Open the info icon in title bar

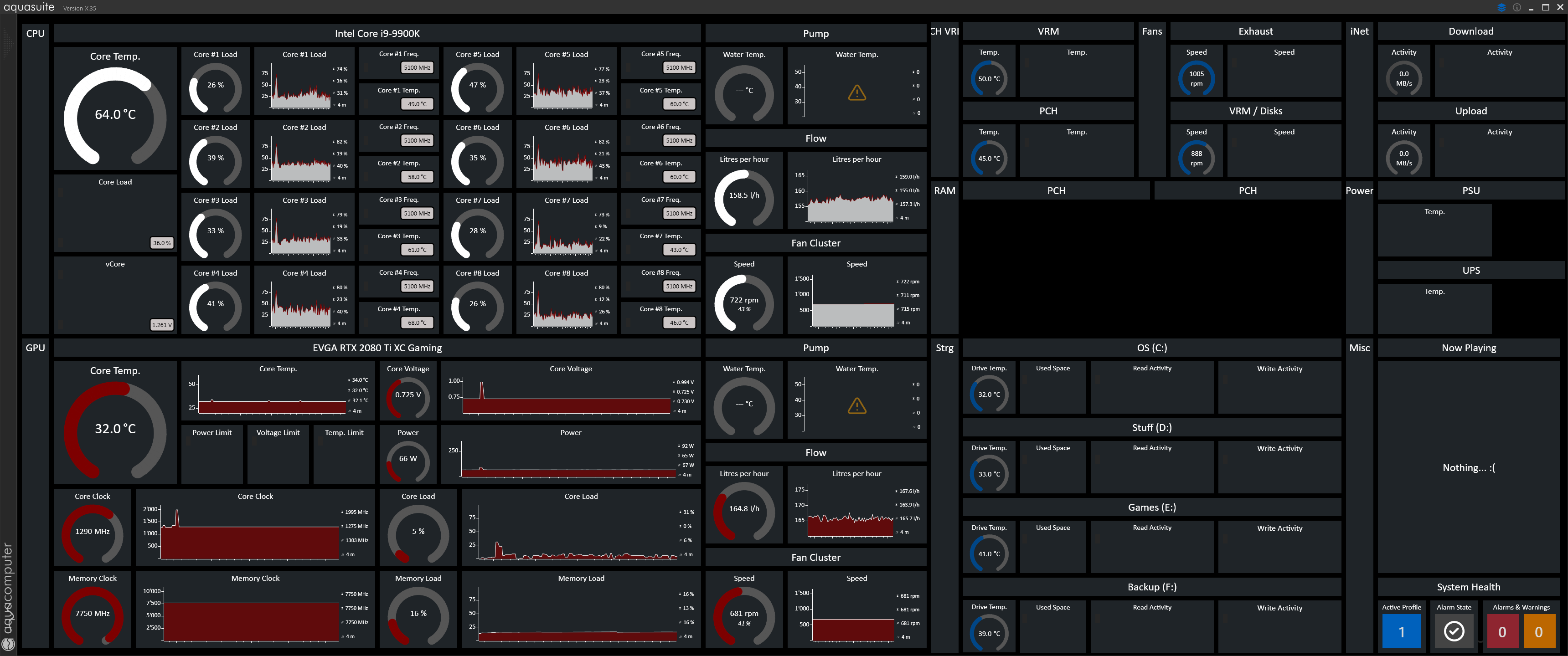click(x=1517, y=7)
